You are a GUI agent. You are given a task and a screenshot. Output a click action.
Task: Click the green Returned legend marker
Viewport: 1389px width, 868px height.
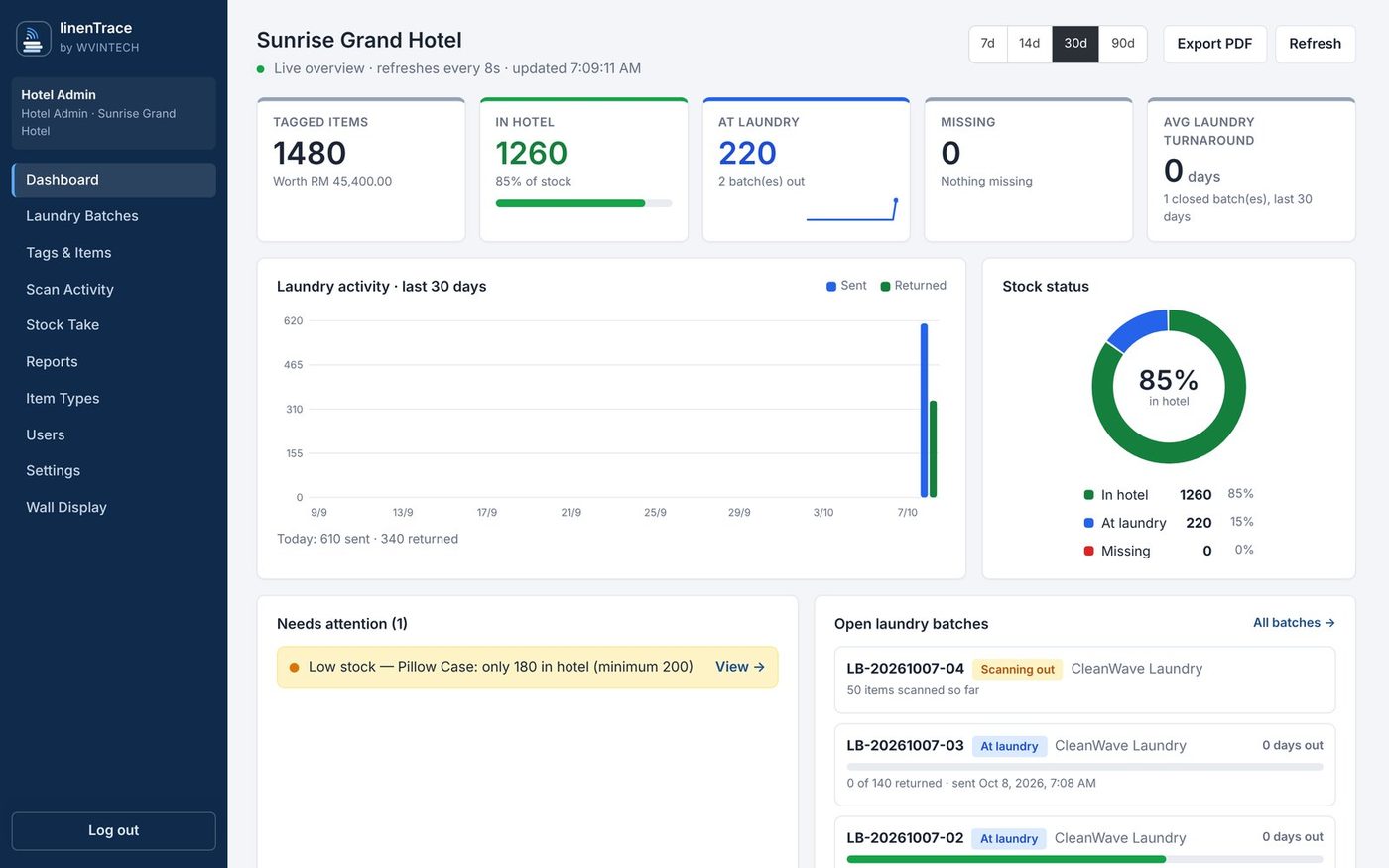[x=885, y=287]
